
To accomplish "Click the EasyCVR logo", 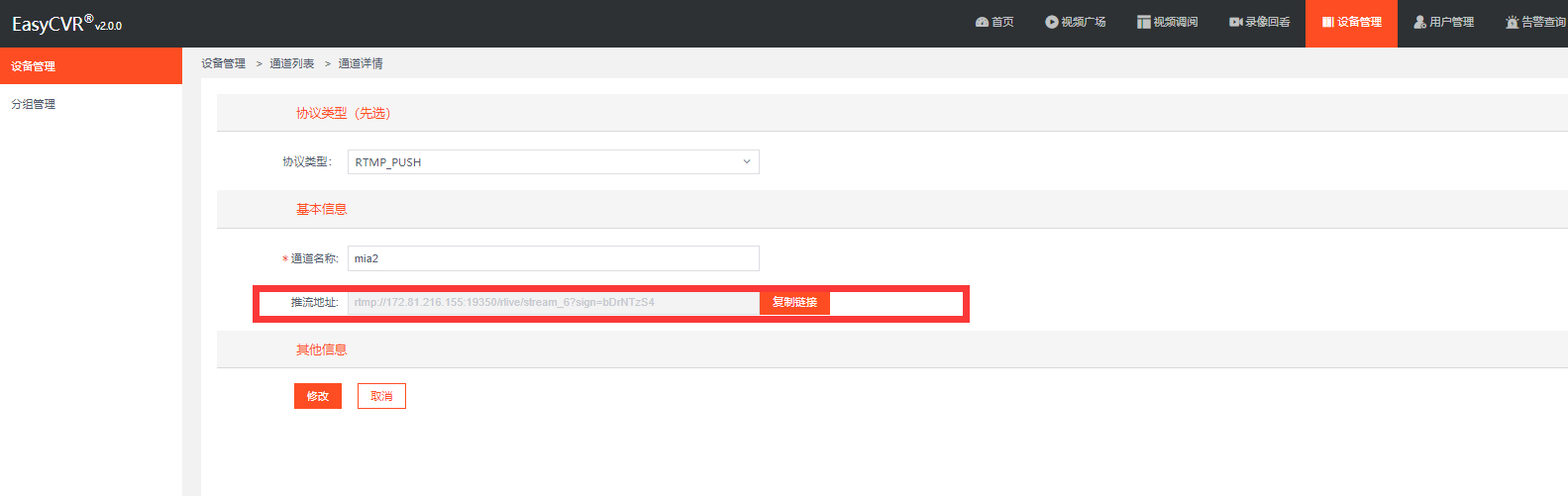I will coord(66,24).
